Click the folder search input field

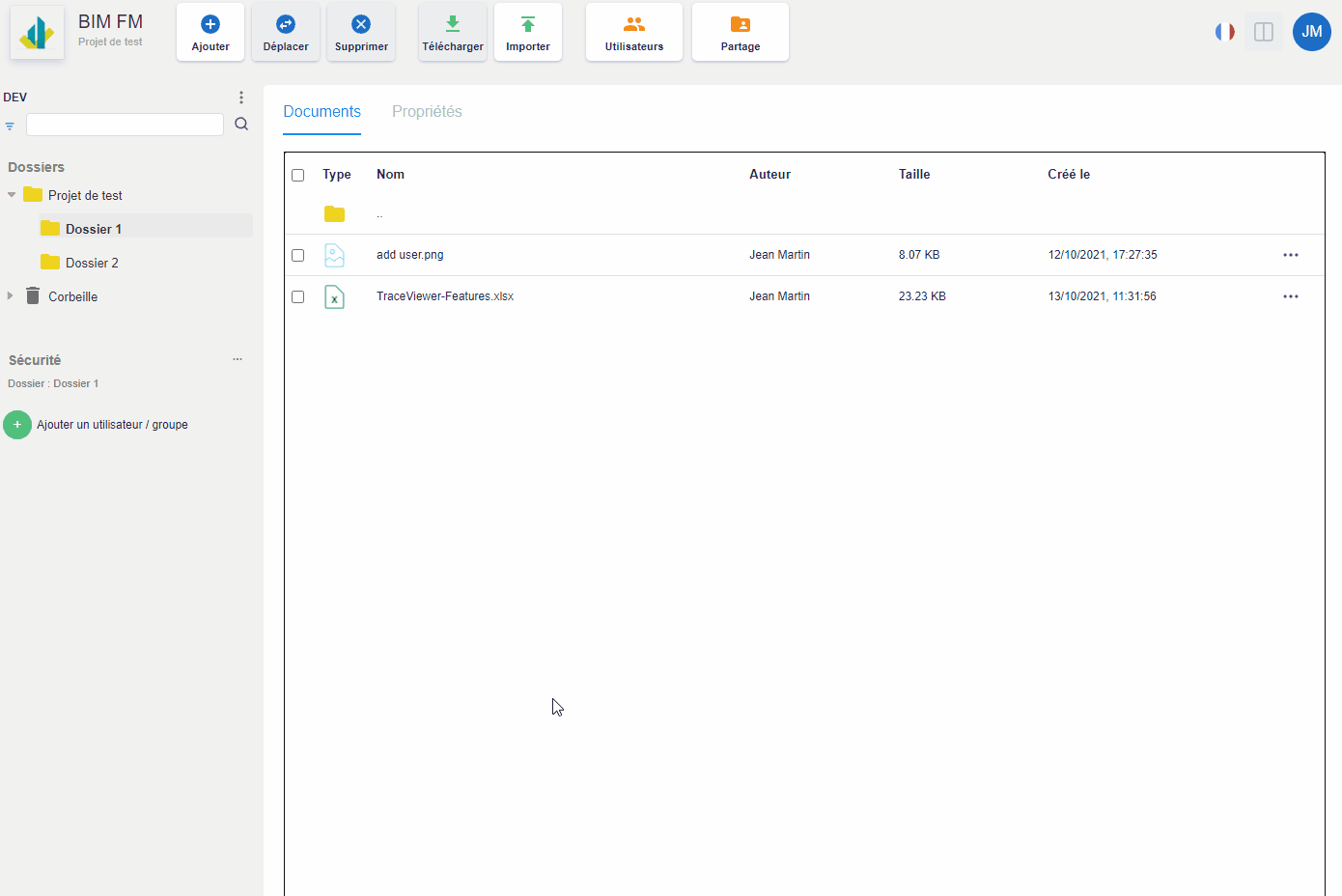(125, 125)
